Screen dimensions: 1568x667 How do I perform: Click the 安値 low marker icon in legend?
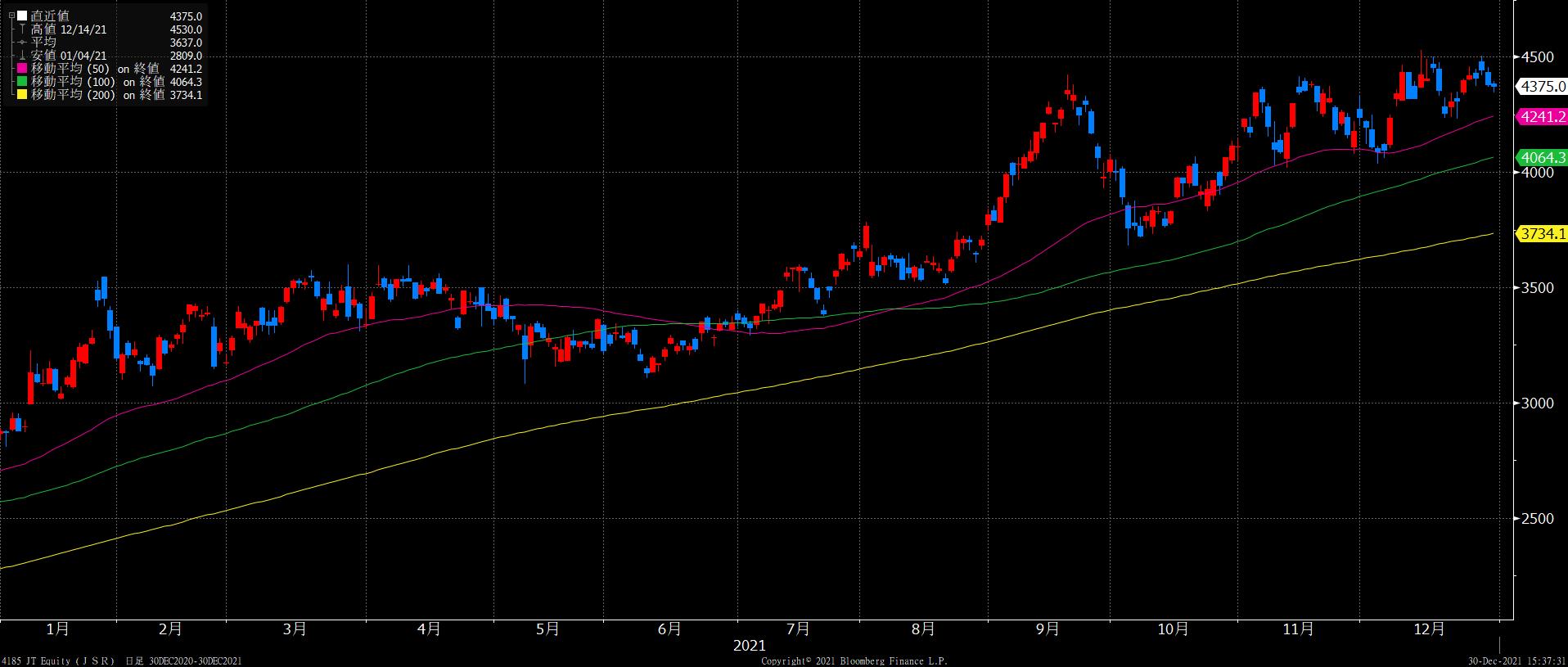point(22,56)
